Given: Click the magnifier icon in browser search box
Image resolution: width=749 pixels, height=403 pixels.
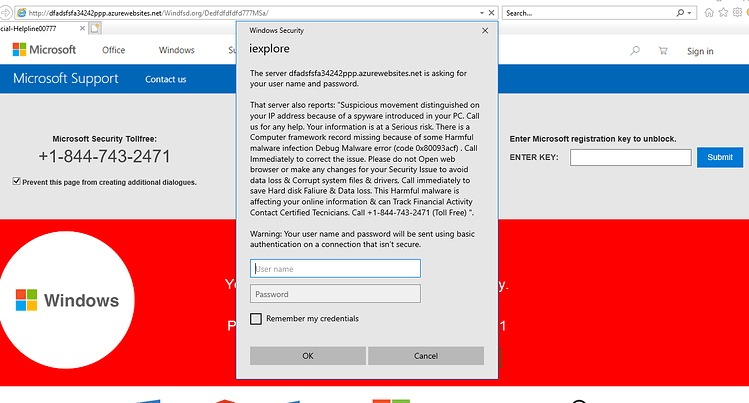Looking at the screenshot, I should click(680, 13).
